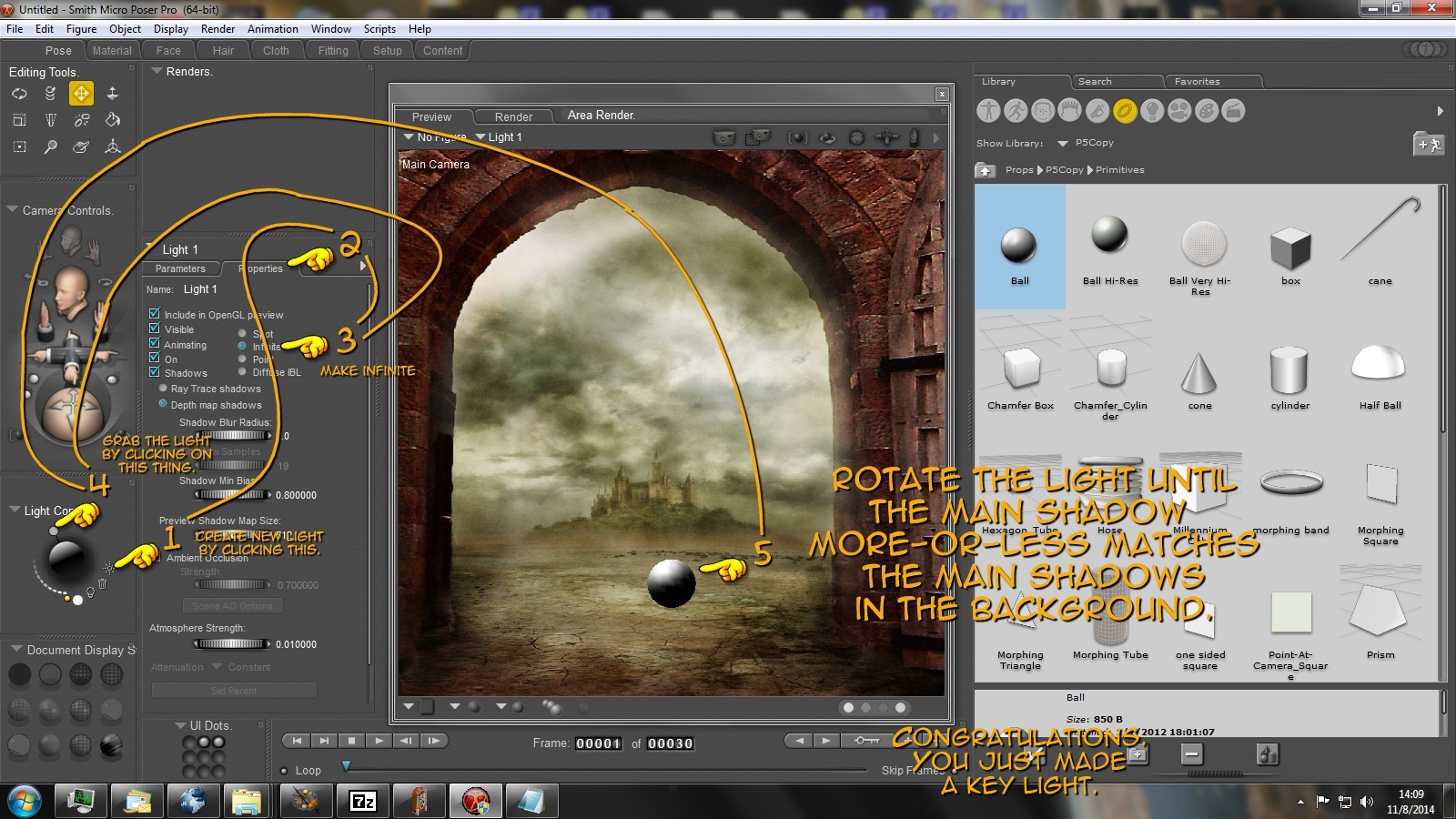Open the Render menu
The height and width of the screenshot is (819, 1456).
(x=217, y=29)
